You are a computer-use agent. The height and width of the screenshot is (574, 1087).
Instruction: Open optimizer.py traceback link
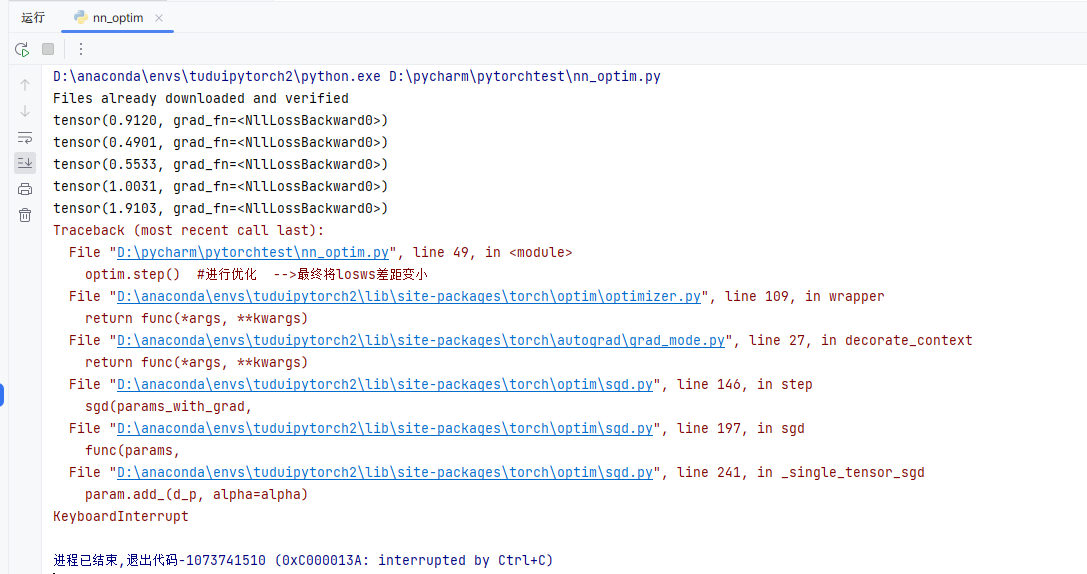coord(409,297)
